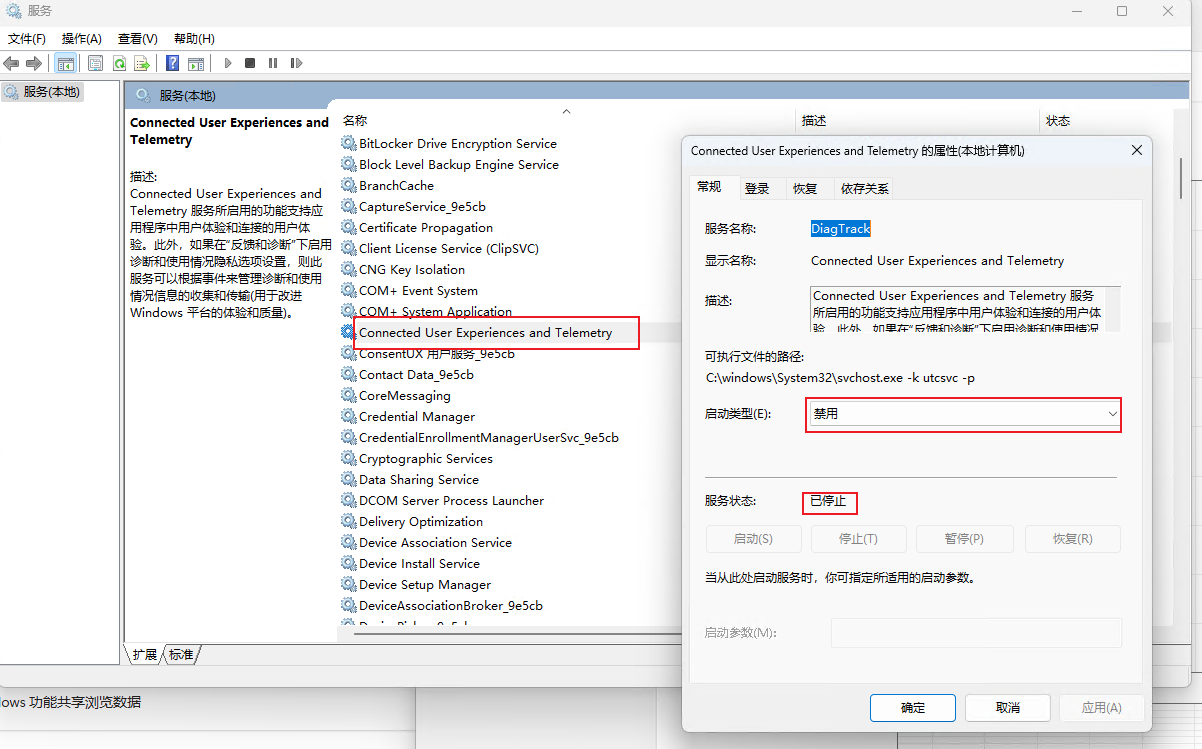Image resolution: width=1202 pixels, height=749 pixels.
Task: Click the 名称 column header
Action: [355, 121]
